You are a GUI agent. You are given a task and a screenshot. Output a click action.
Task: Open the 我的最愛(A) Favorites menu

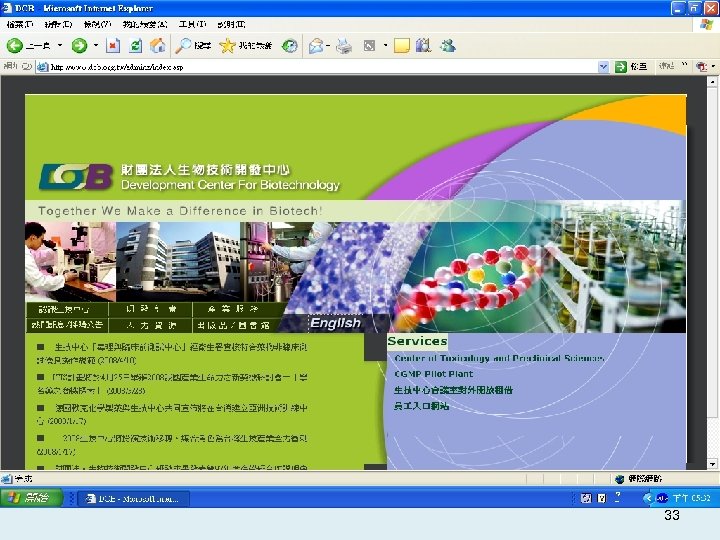[x=145, y=24]
